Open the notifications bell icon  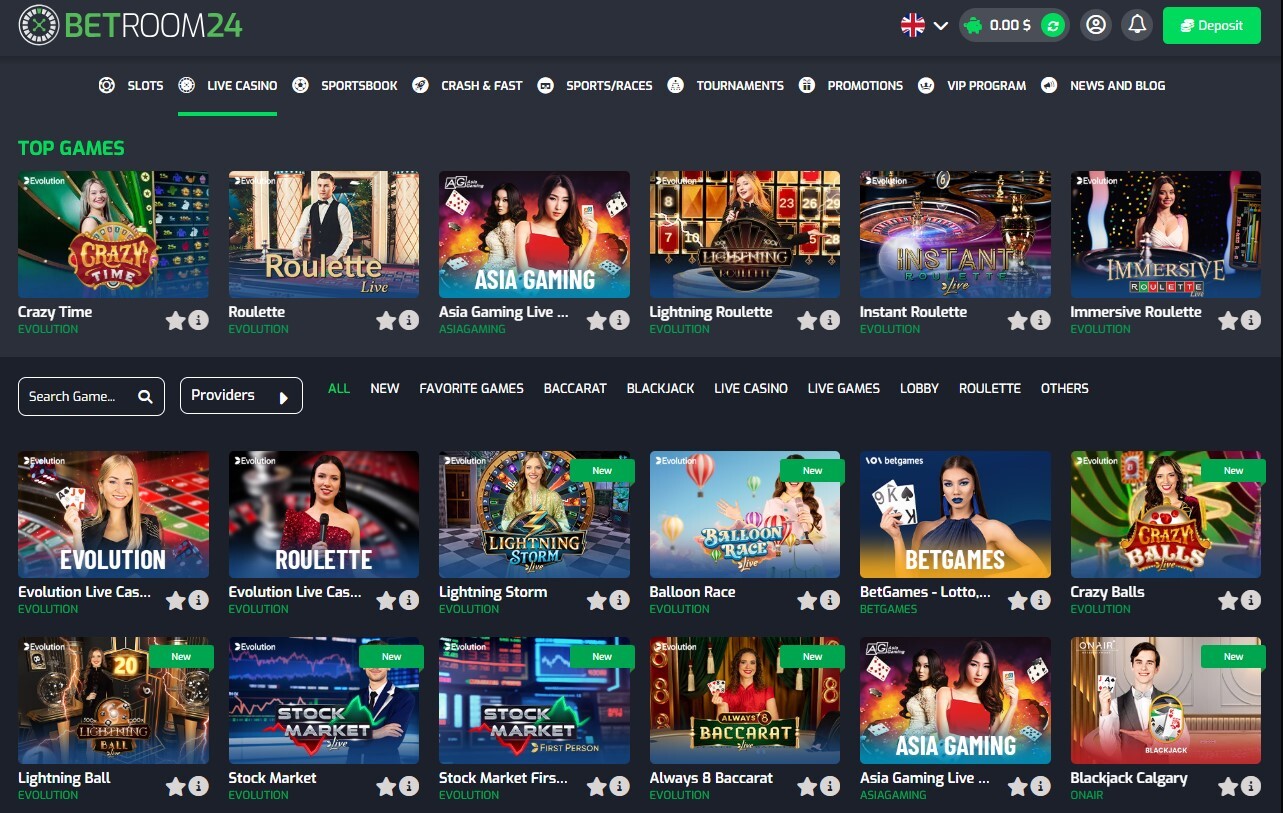pos(1137,25)
